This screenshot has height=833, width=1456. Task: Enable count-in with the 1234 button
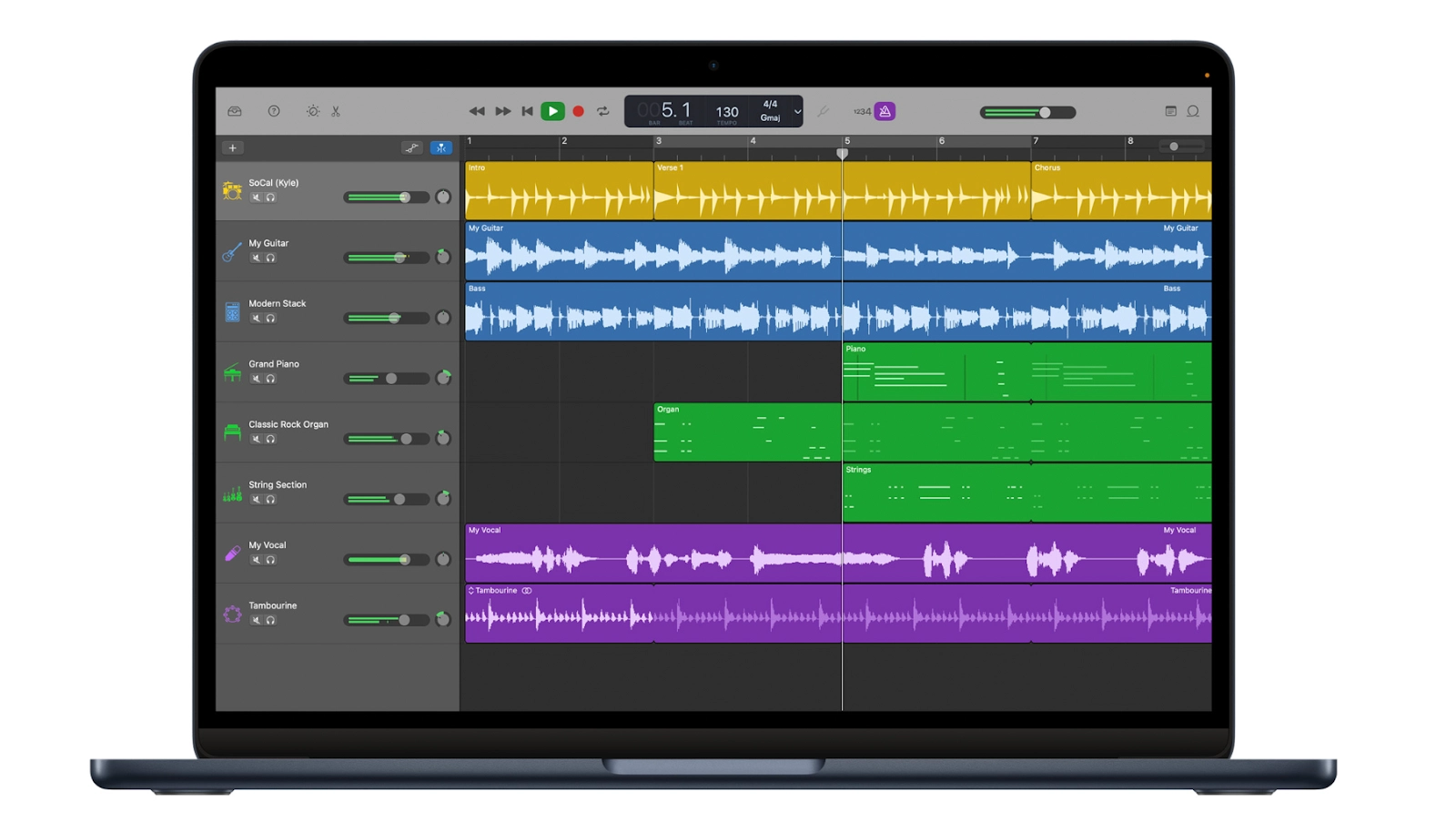tap(862, 111)
